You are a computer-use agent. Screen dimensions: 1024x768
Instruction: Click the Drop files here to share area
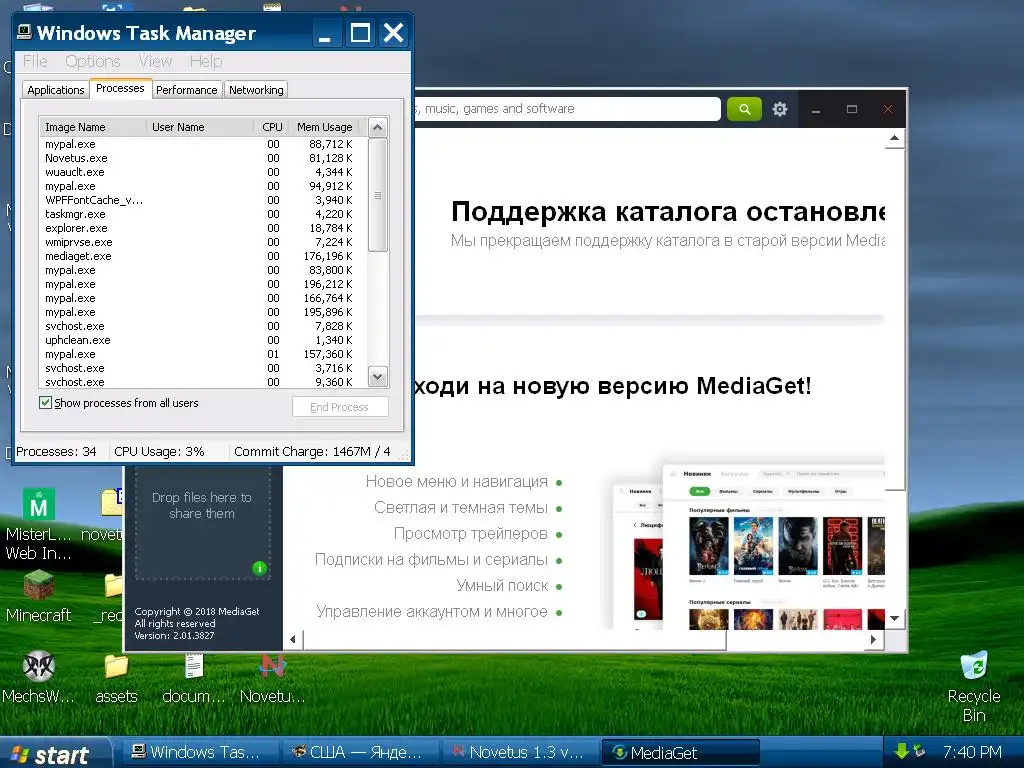[202, 522]
